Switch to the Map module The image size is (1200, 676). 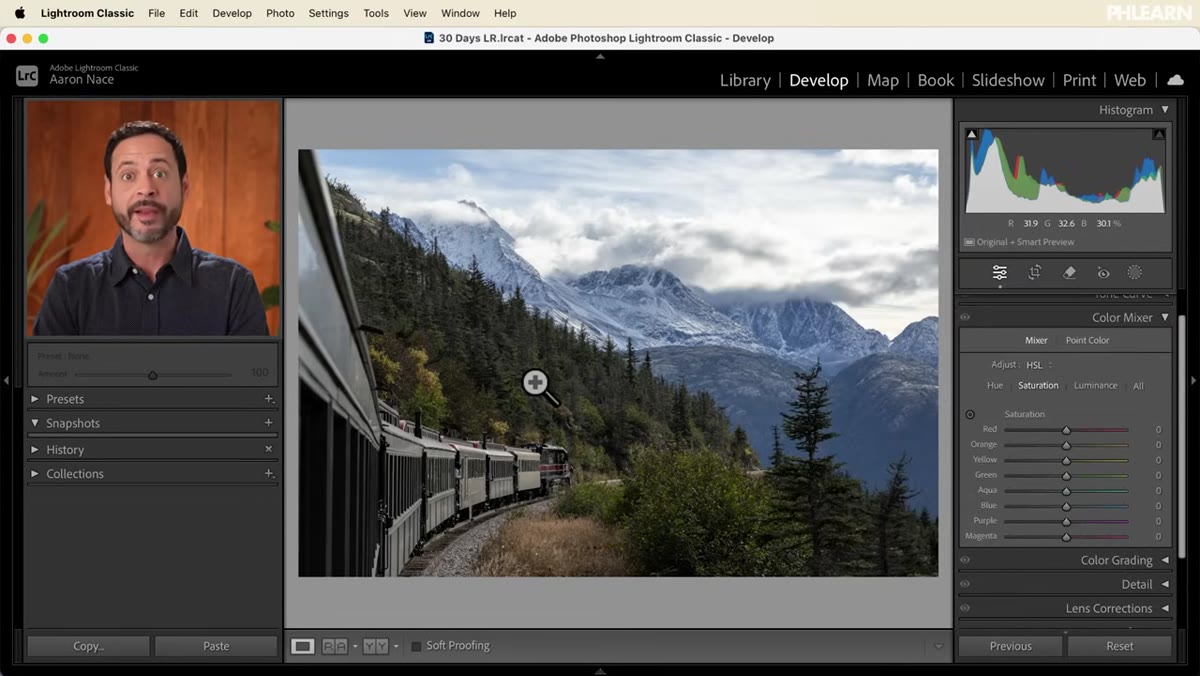883,80
